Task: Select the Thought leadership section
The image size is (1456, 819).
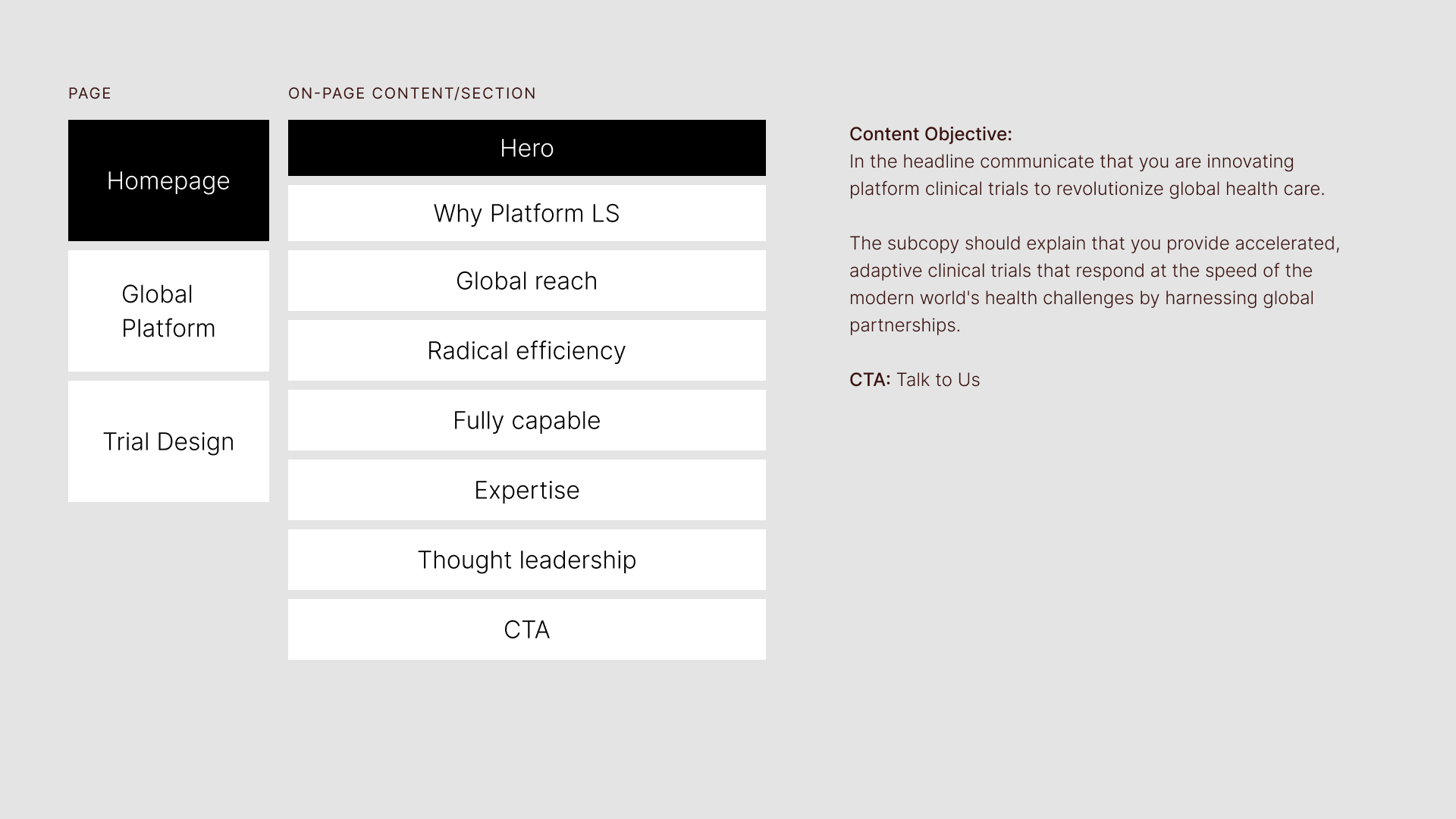Action: pyautogui.click(x=527, y=560)
